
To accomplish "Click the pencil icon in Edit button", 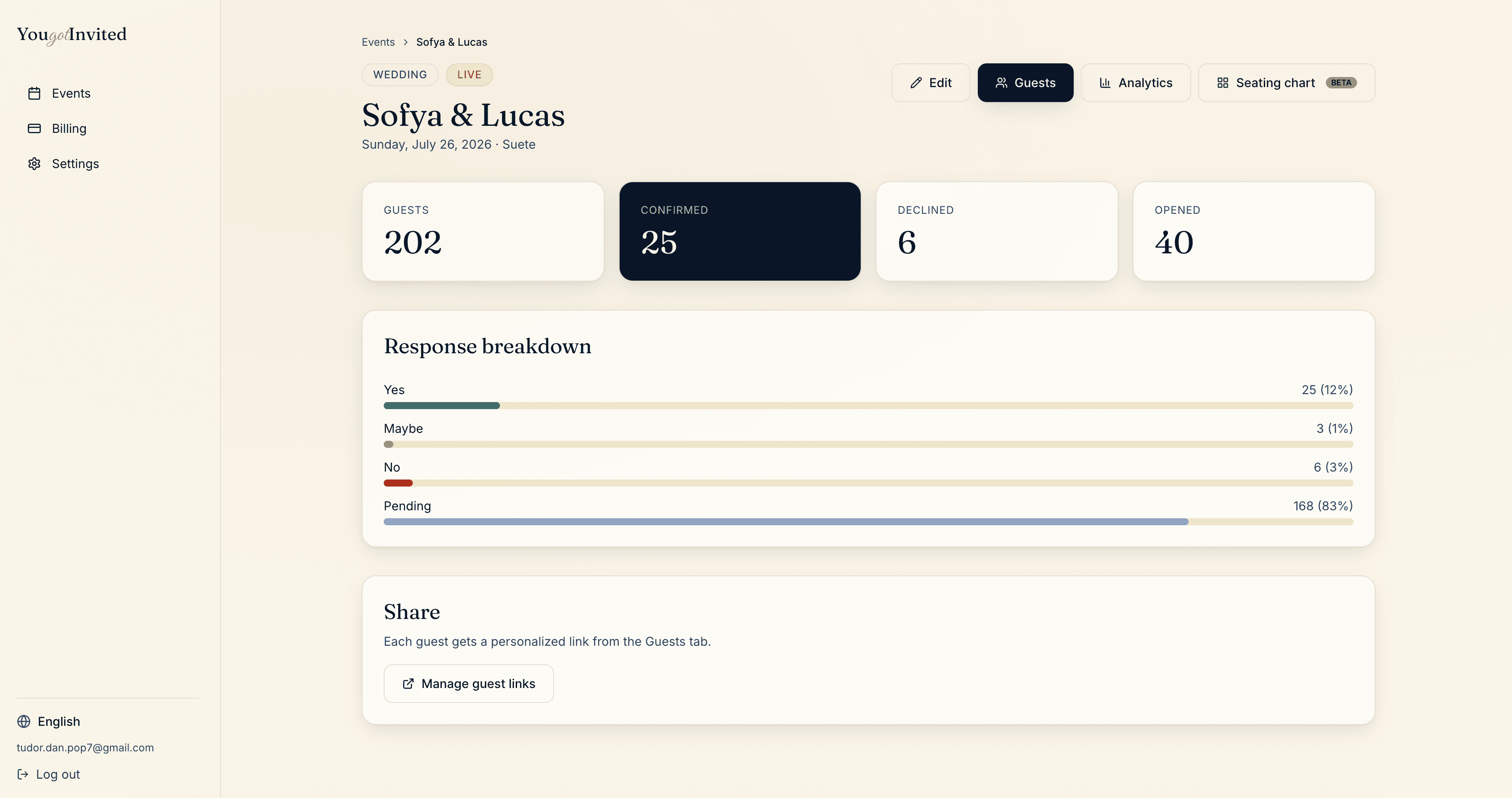I will click(916, 83).
